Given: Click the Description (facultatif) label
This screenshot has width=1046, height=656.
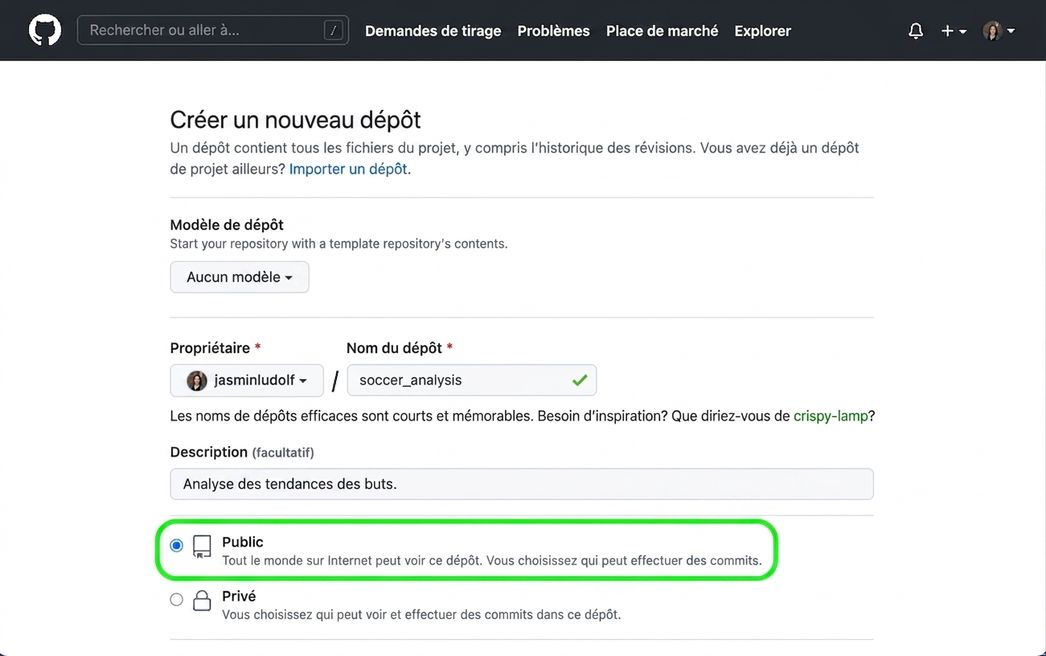Looking at the screenshot, I should click(x=242, y=452).
